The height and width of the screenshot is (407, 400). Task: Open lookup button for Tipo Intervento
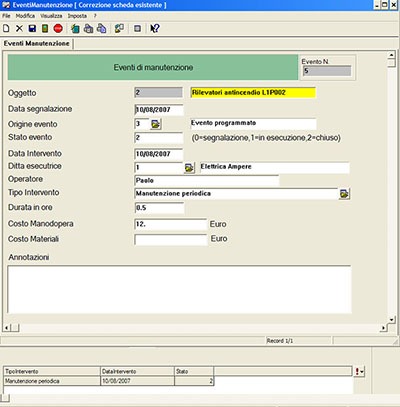point(344,194)
